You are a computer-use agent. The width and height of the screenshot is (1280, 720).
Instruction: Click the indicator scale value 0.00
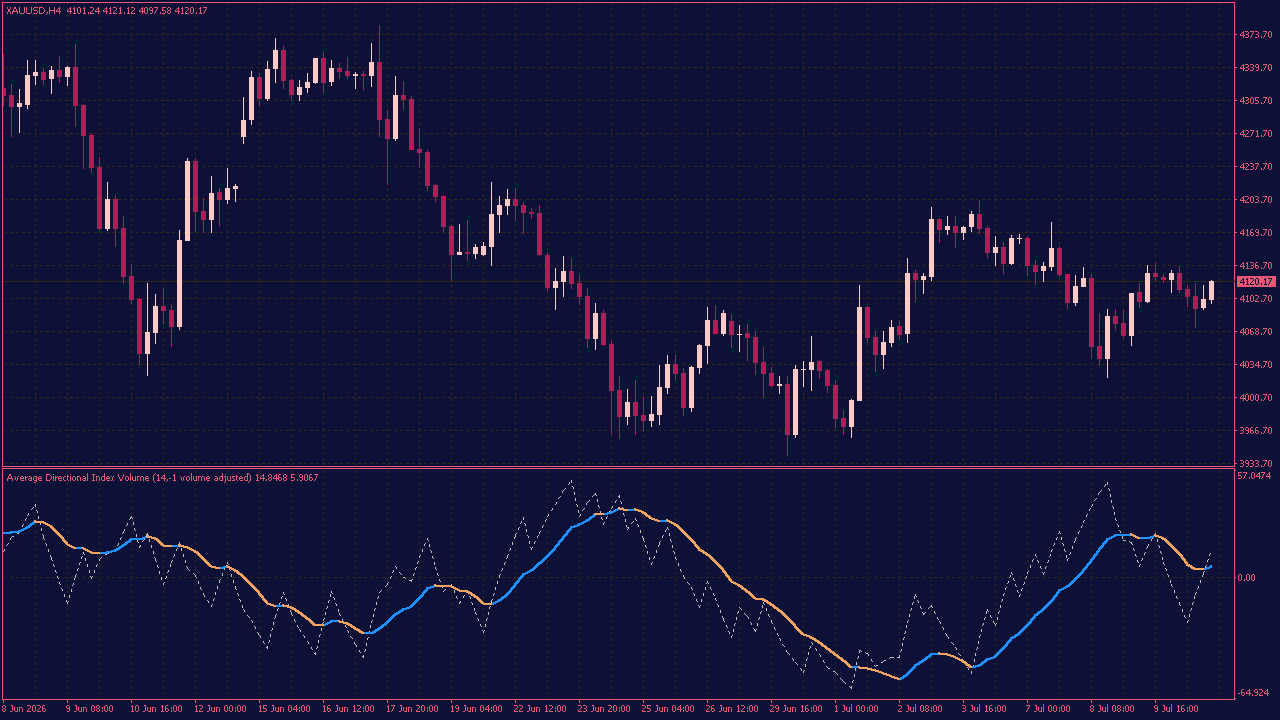(x=1247, y=578)
